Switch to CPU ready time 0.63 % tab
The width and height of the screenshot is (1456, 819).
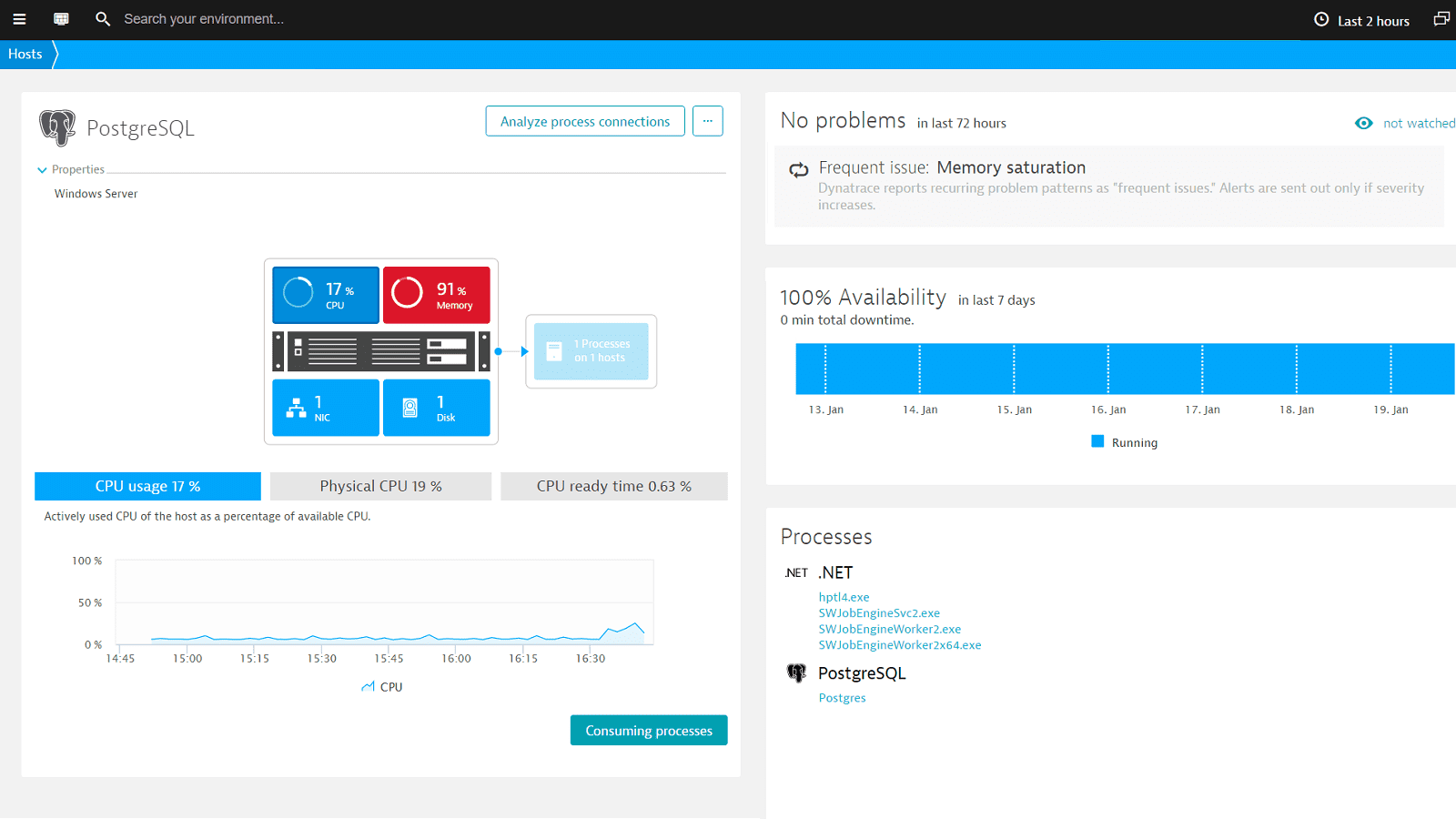coord(614,486)
